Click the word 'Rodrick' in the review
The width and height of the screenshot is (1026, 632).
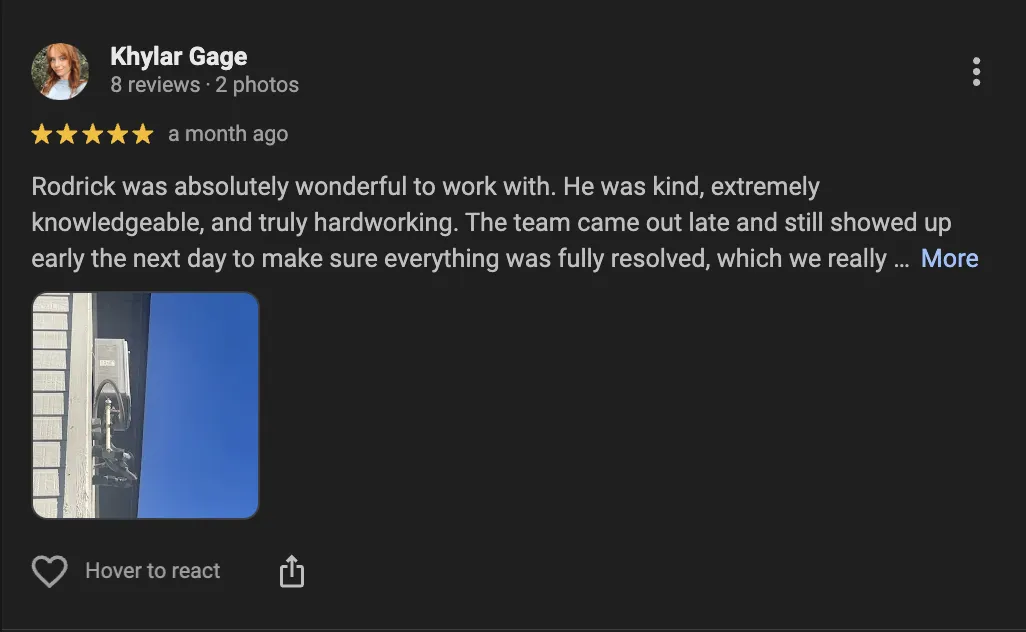click(73, 187)
